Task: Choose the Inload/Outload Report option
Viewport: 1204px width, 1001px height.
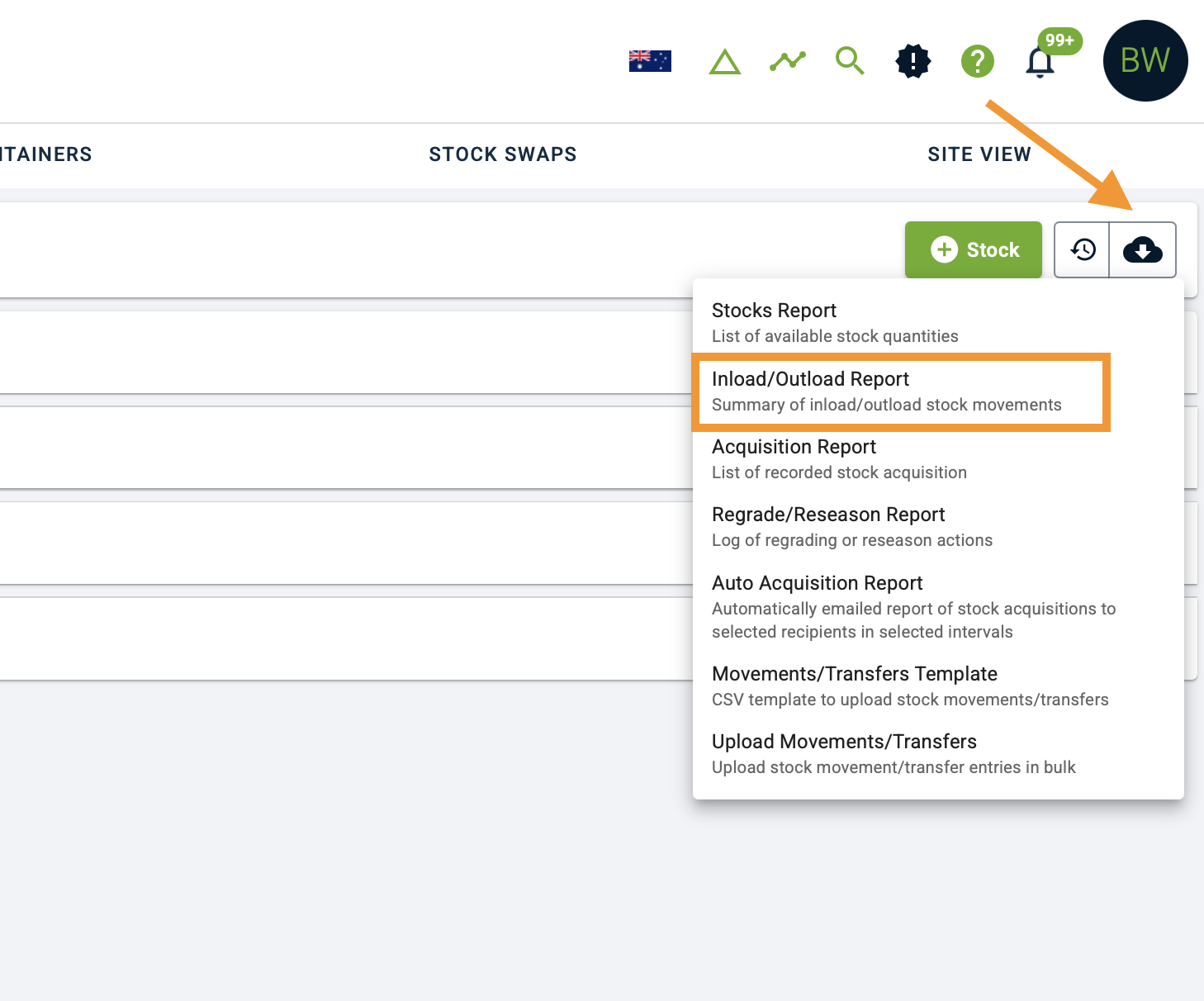Action: click(886, 391)
